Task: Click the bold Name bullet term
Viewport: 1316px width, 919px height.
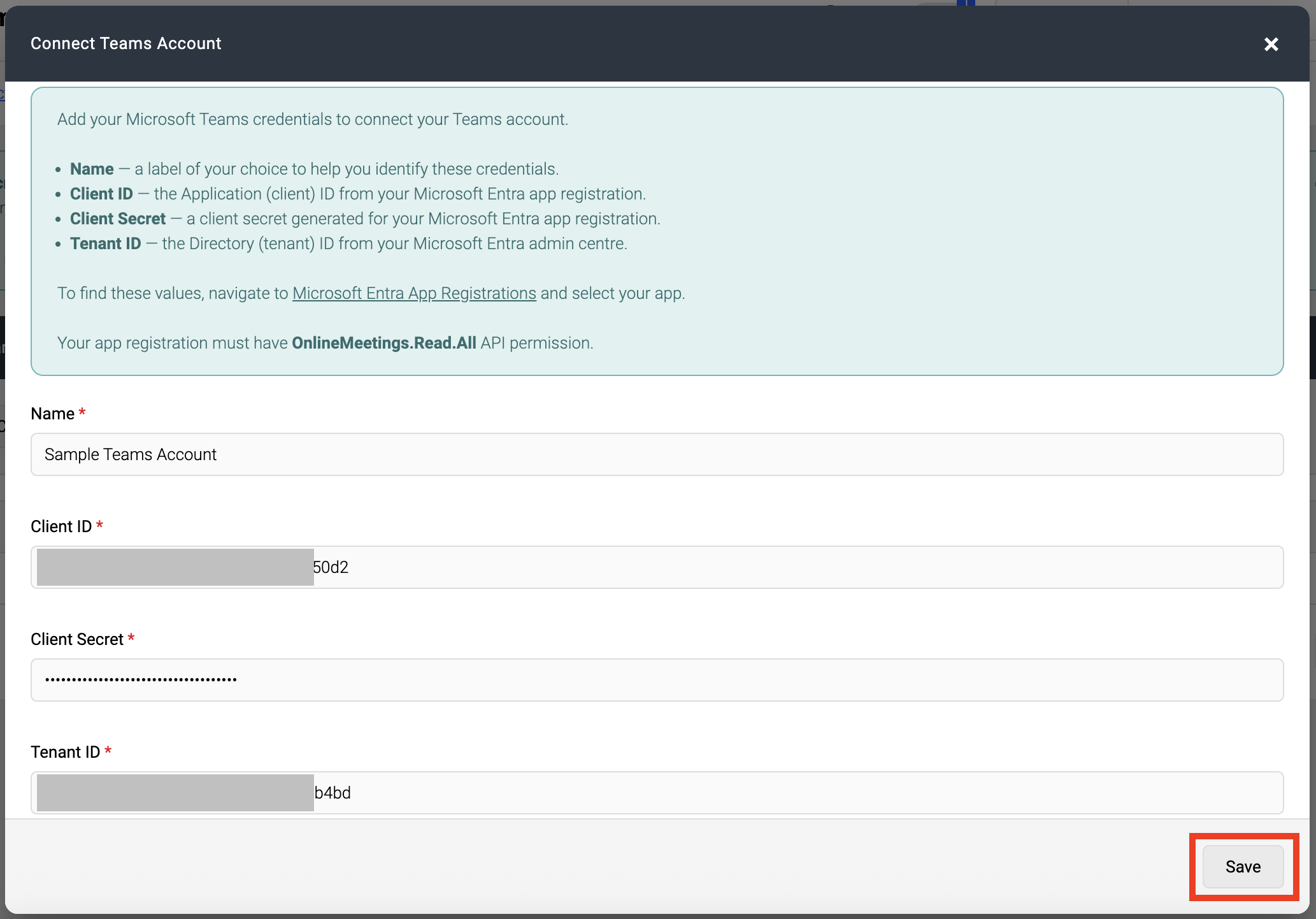Action: click(x=92, y=169)
